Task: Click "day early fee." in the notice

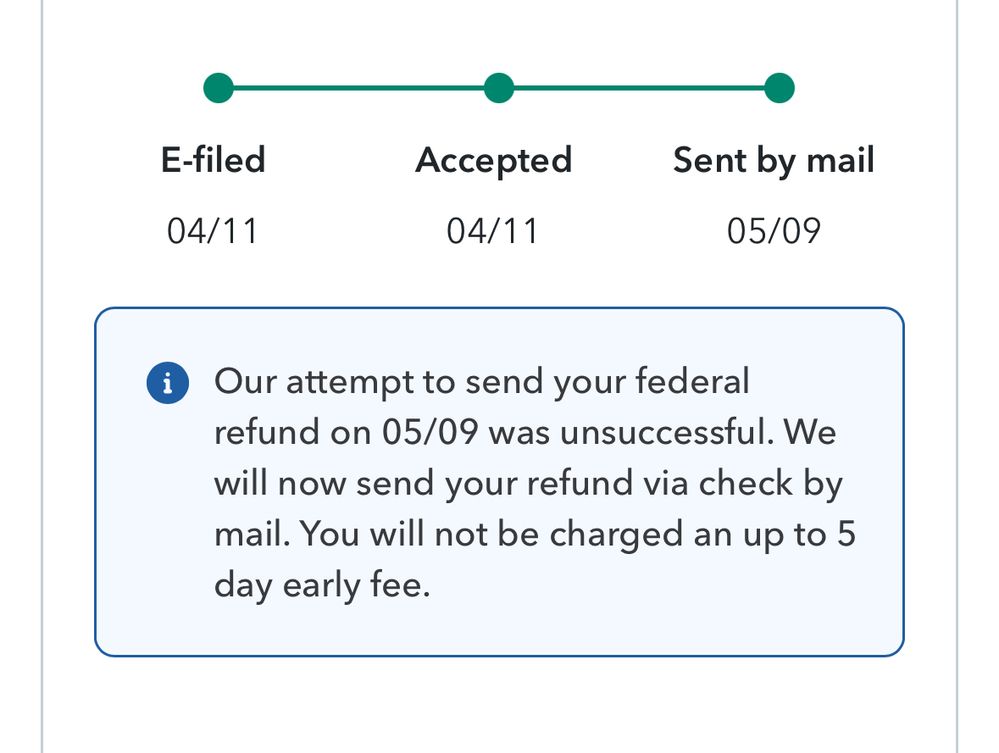Action: click(321, 586)
